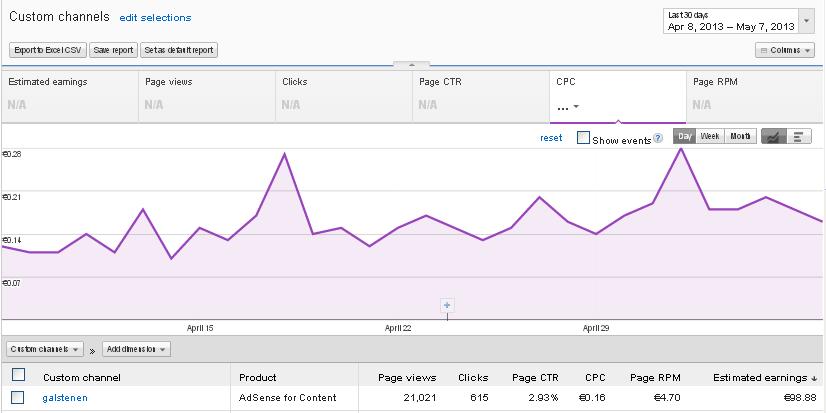This screenshot has width=826, height=413.
Task: Switch graph granularity to Week
Action: coord(710,136)
